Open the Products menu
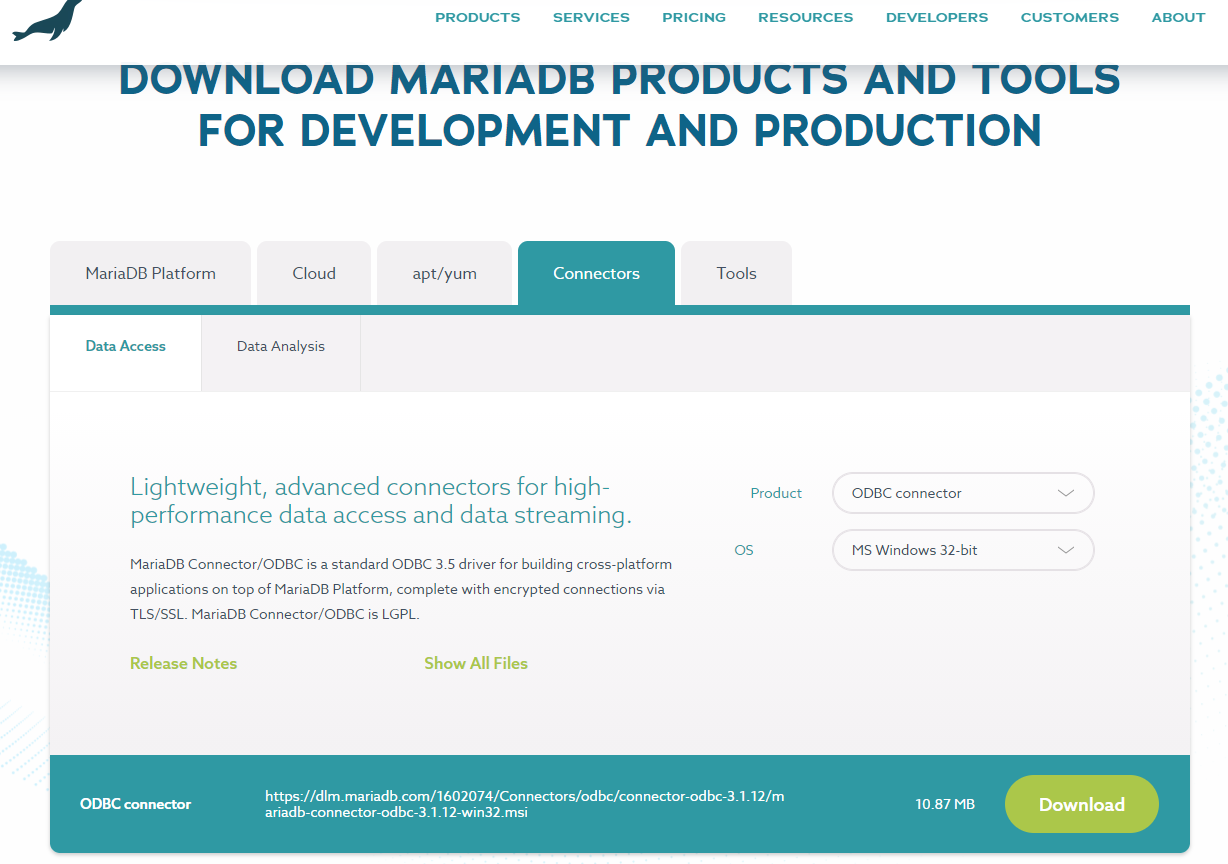This screenshot has width=1228, height=864. point(478,17)
